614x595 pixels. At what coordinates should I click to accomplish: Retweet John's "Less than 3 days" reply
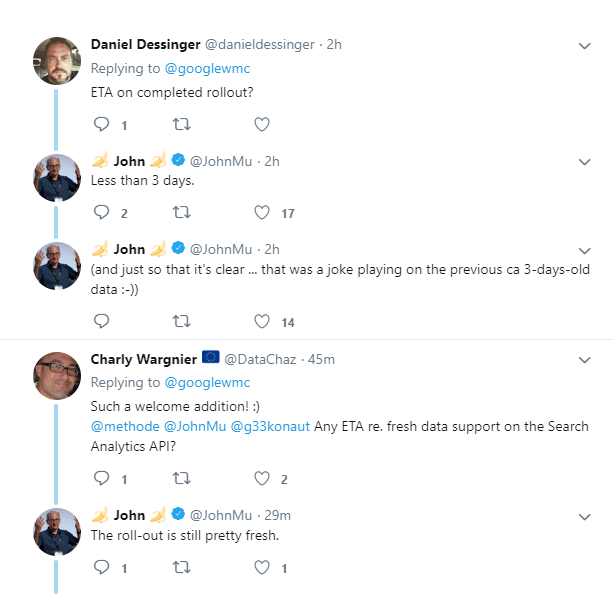click(x=181, y=213)
